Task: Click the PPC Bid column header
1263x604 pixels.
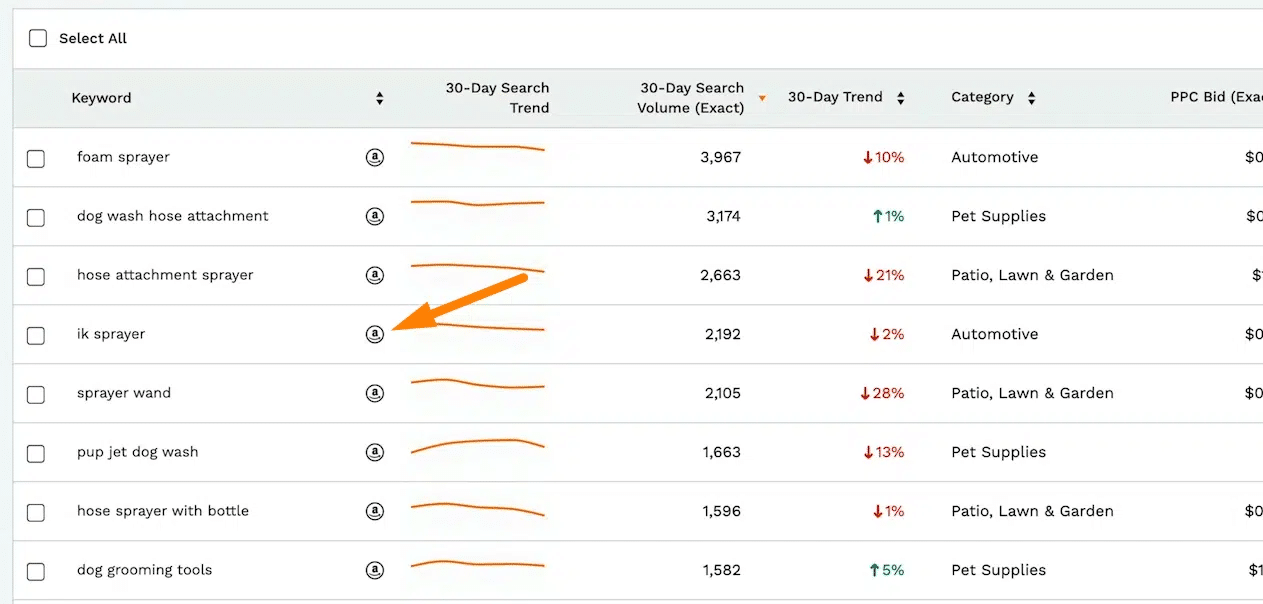Action: 1215,97
